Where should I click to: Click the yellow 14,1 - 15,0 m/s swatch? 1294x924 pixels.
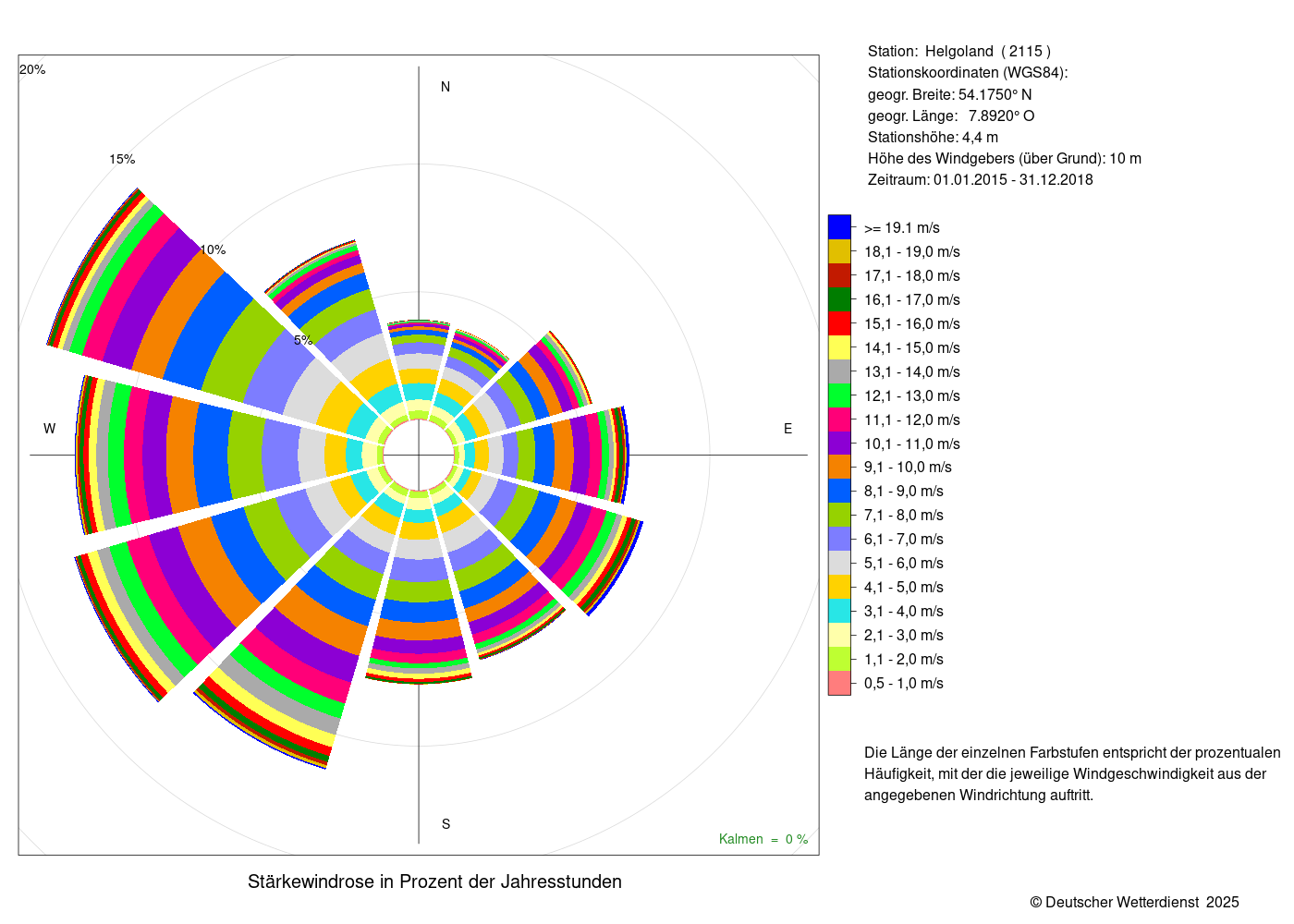(x=839, y=347)
